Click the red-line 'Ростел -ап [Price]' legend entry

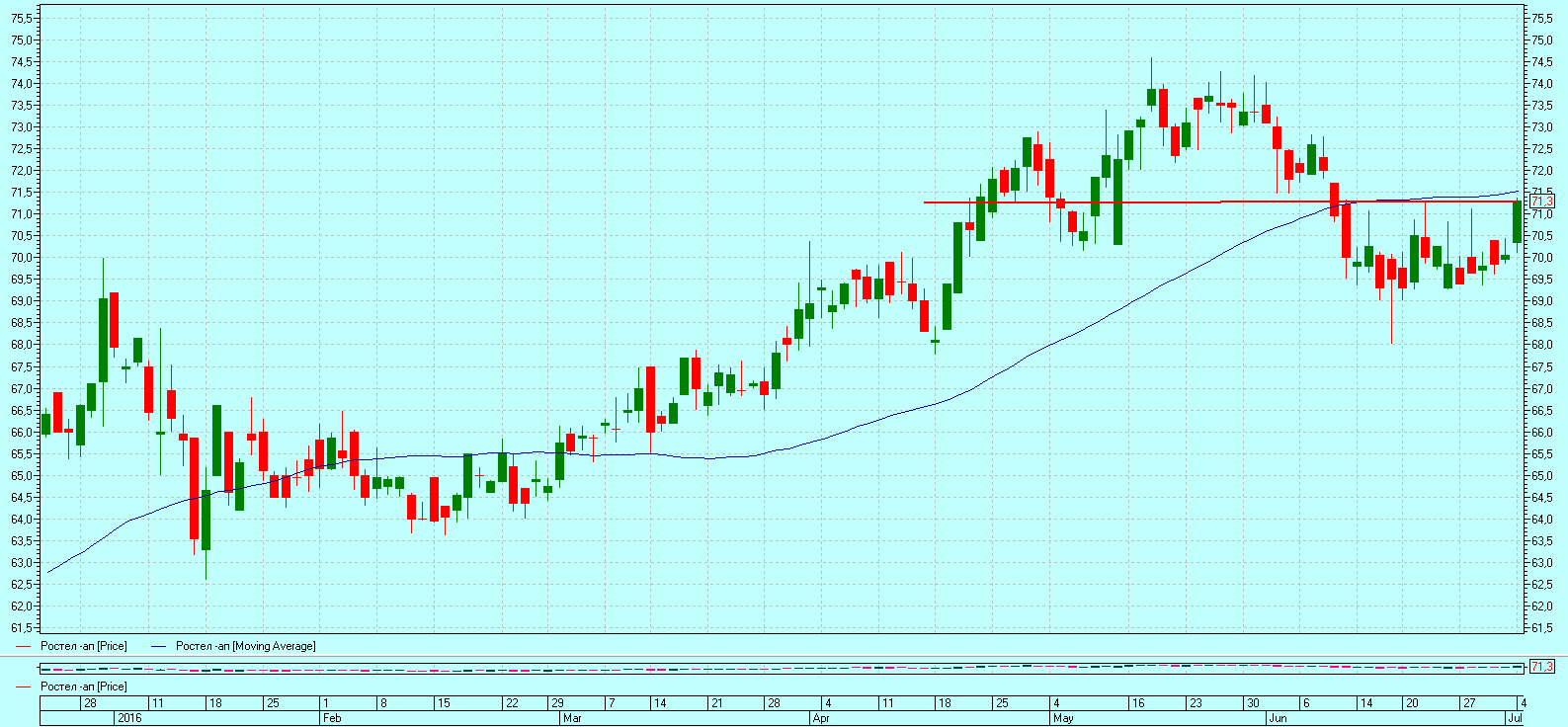coord(71,646)
